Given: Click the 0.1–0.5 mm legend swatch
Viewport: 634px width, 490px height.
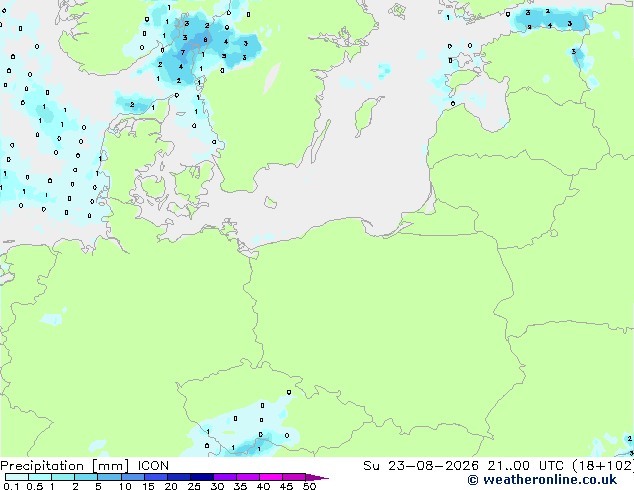Looking at the screenshot, I should (x=17, y=477).
